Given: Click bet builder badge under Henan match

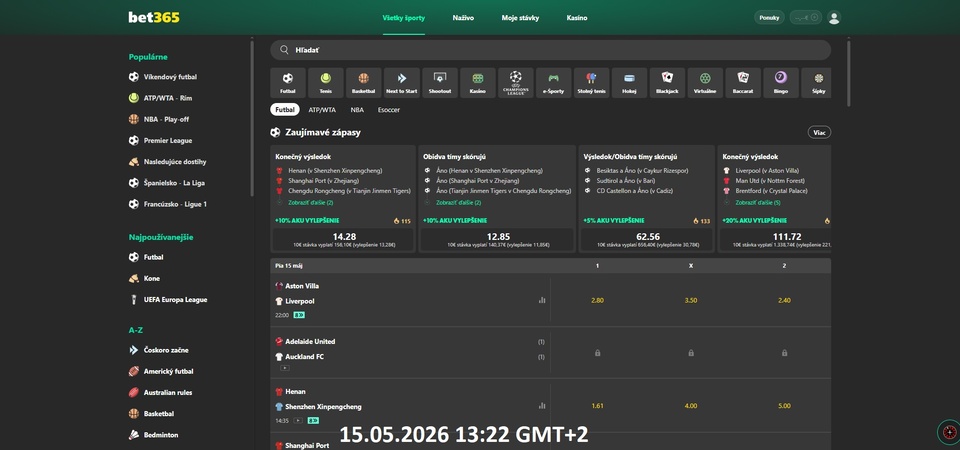Looking at the screenshot, I should pyautogui.click(x=313, y=421).
